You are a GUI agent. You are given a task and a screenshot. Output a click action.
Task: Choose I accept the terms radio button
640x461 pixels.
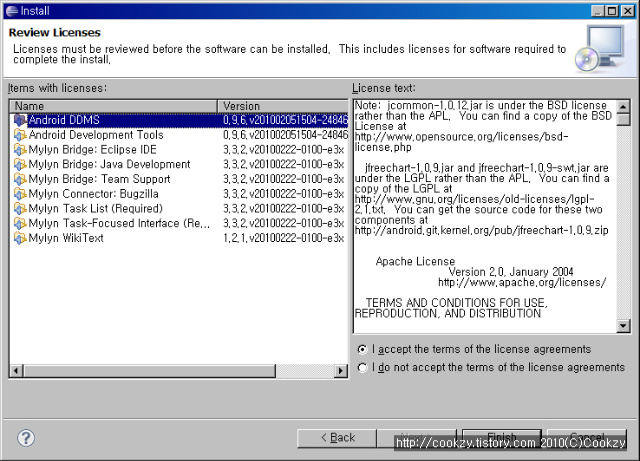tap(362, 350)
